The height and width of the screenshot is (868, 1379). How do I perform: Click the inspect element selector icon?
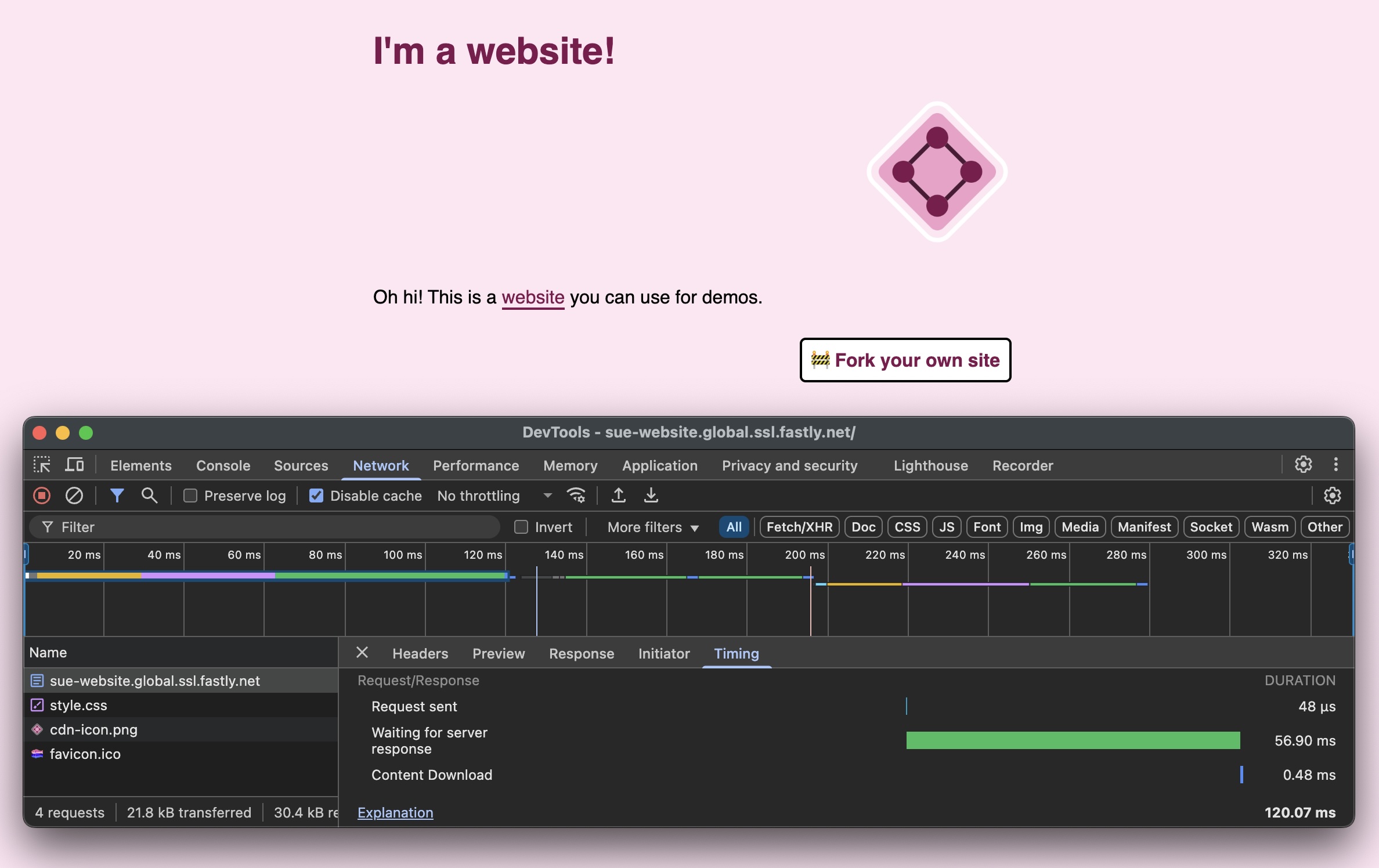click(42, 465)
